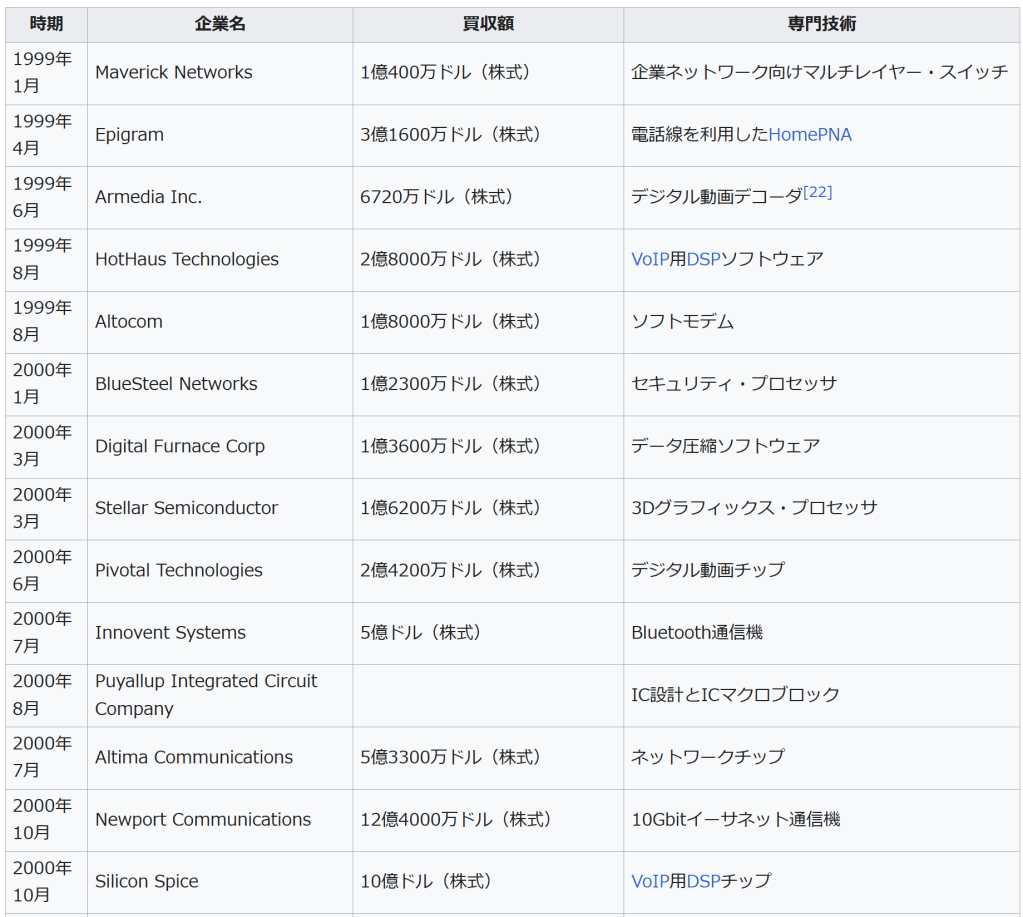This screenshot has height=917, width=1023.
Task: Click the 専門技術 column header
Action: click(821, 24)
